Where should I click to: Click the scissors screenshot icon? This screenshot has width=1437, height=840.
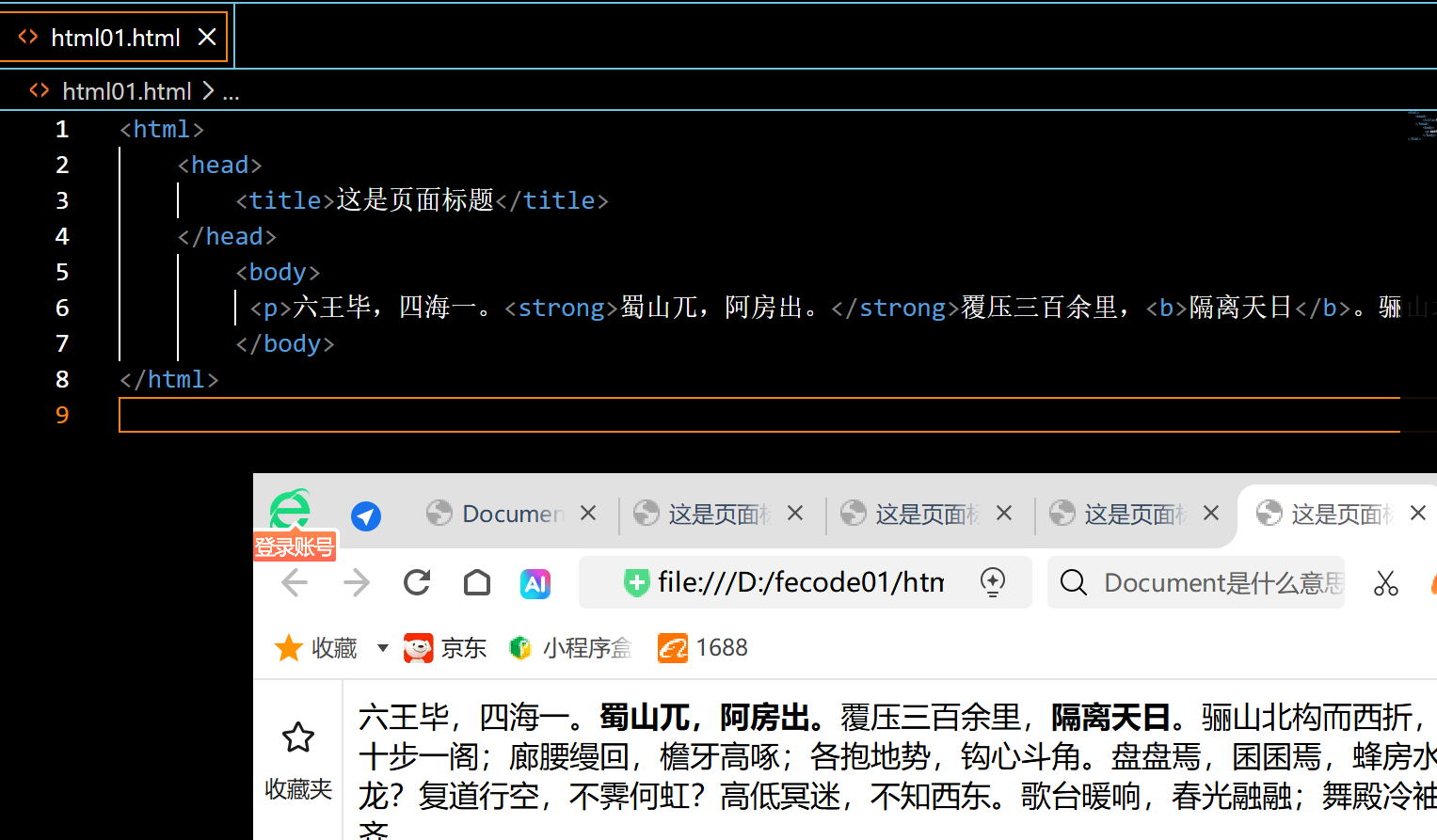pyautogui.click(x=1386, y=583)
